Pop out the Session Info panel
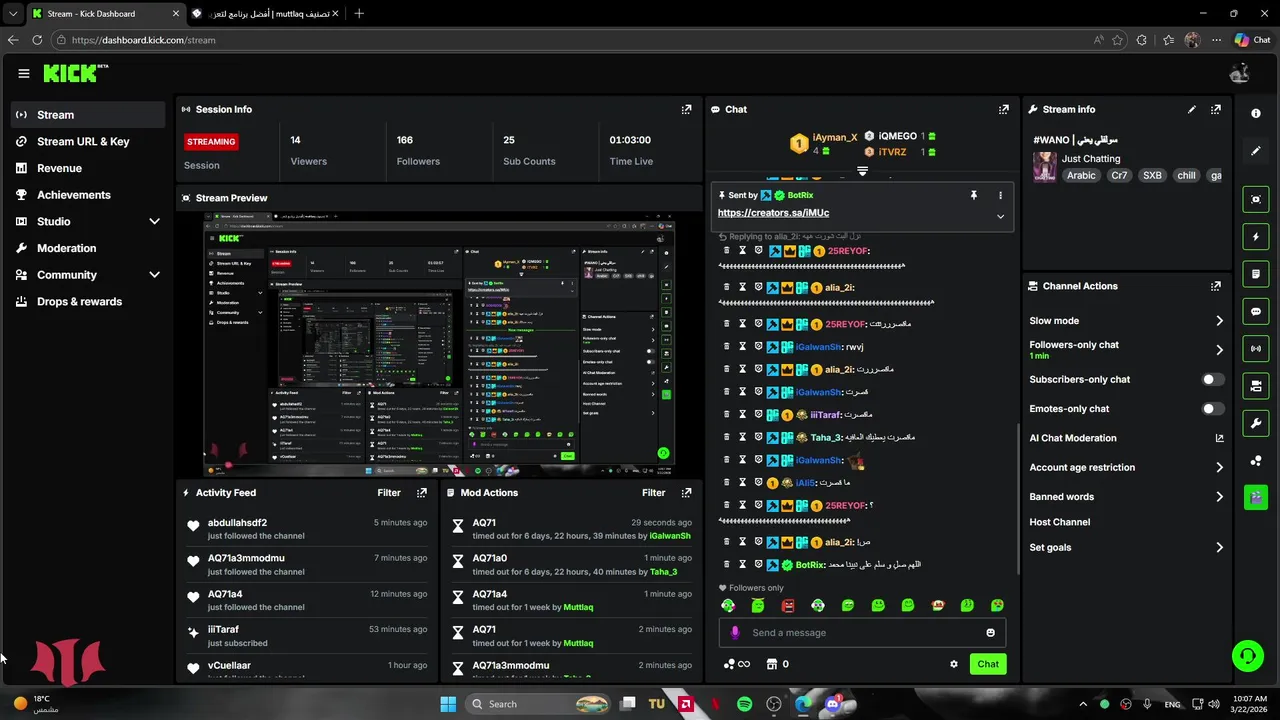This screenshot has width=1280, height=720. coord(686,109)
